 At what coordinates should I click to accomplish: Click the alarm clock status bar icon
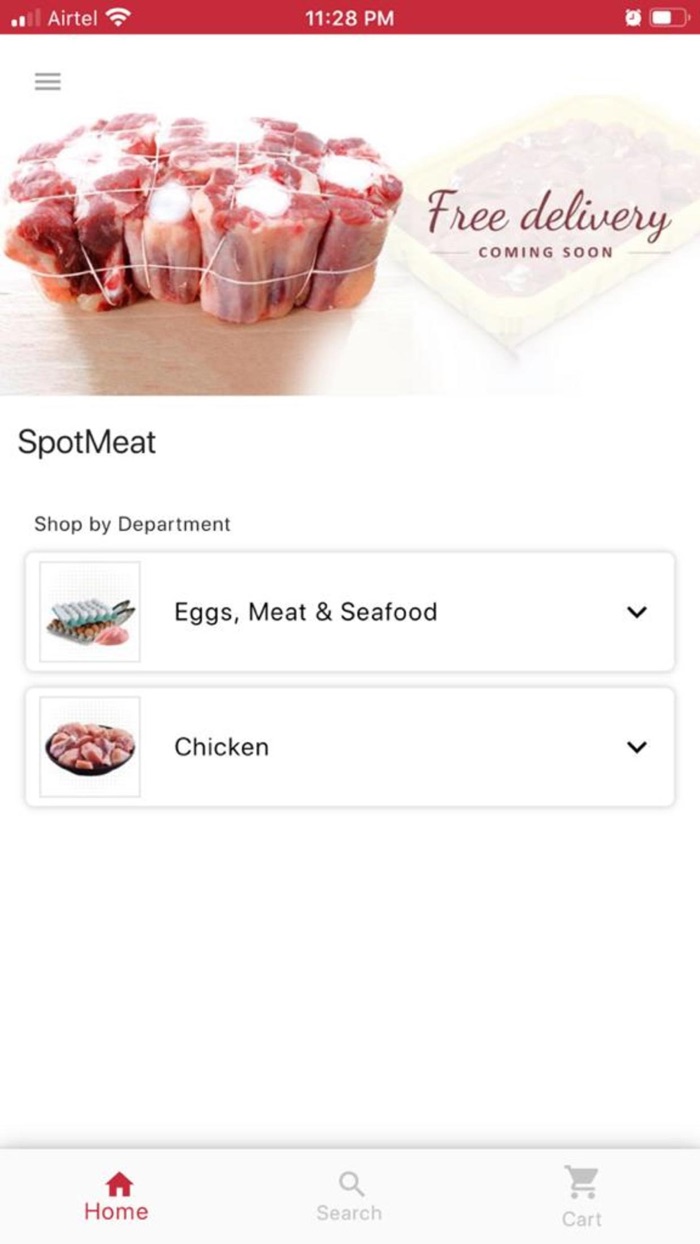633,17
